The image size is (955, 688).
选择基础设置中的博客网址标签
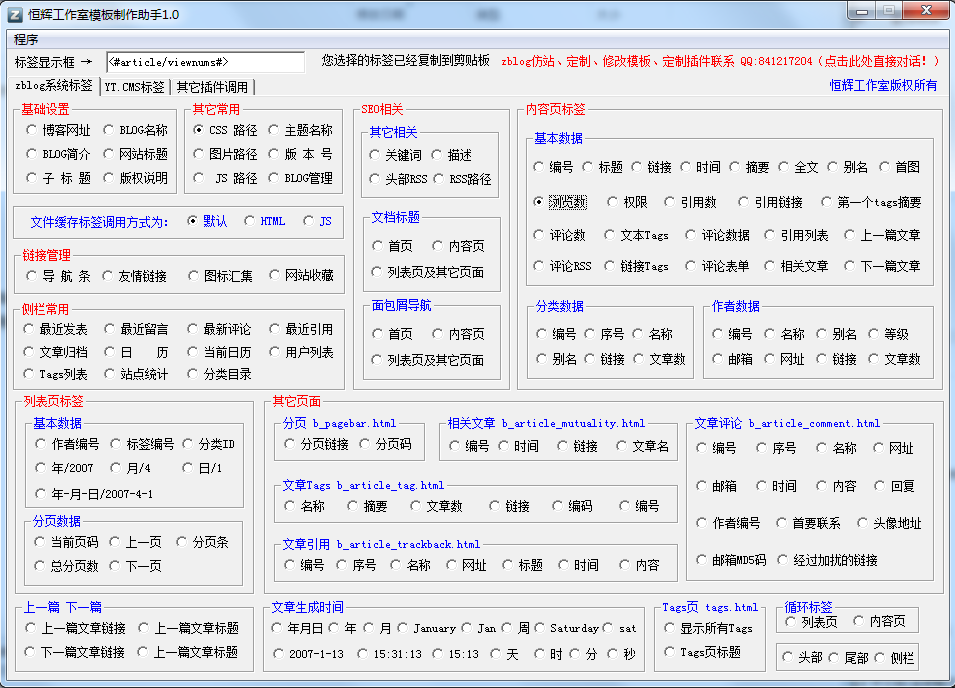pos(33,128)
